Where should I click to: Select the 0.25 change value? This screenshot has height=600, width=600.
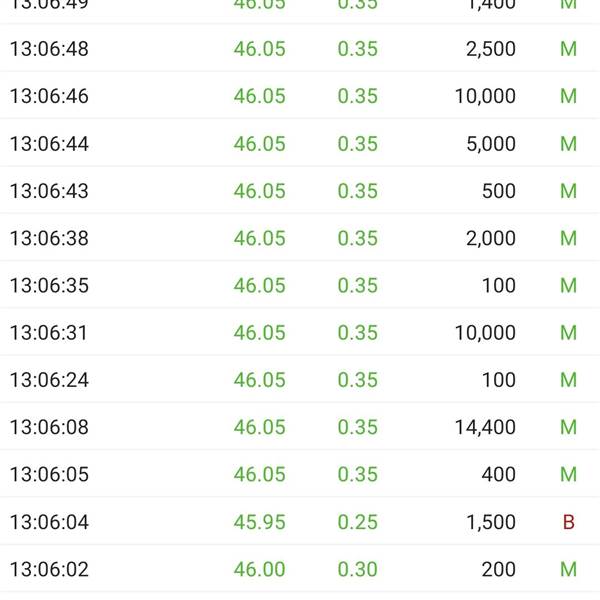[x=358, y=522]
